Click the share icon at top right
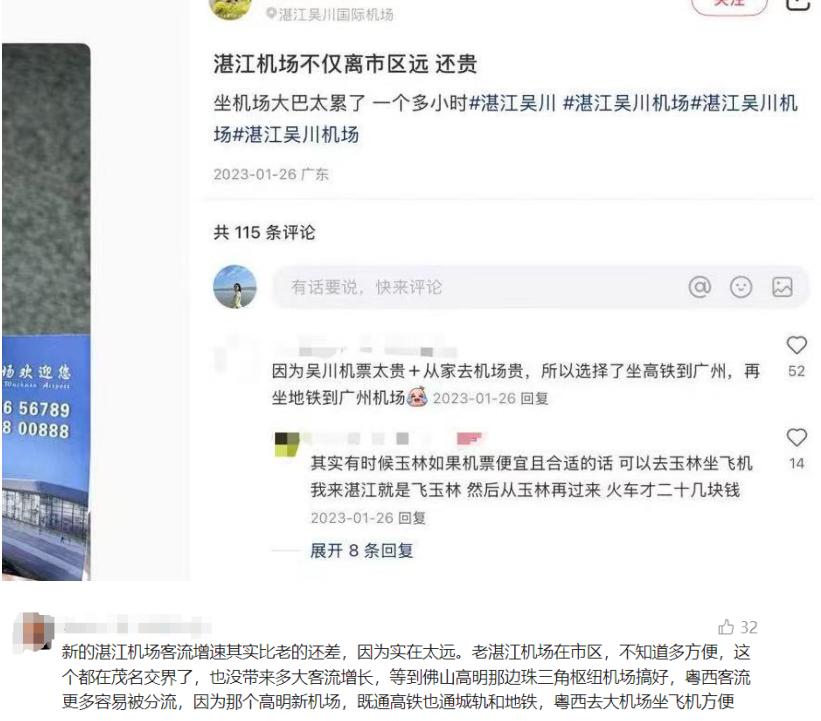The width and height of the screenshot is (821, 721). coord(800,4)
